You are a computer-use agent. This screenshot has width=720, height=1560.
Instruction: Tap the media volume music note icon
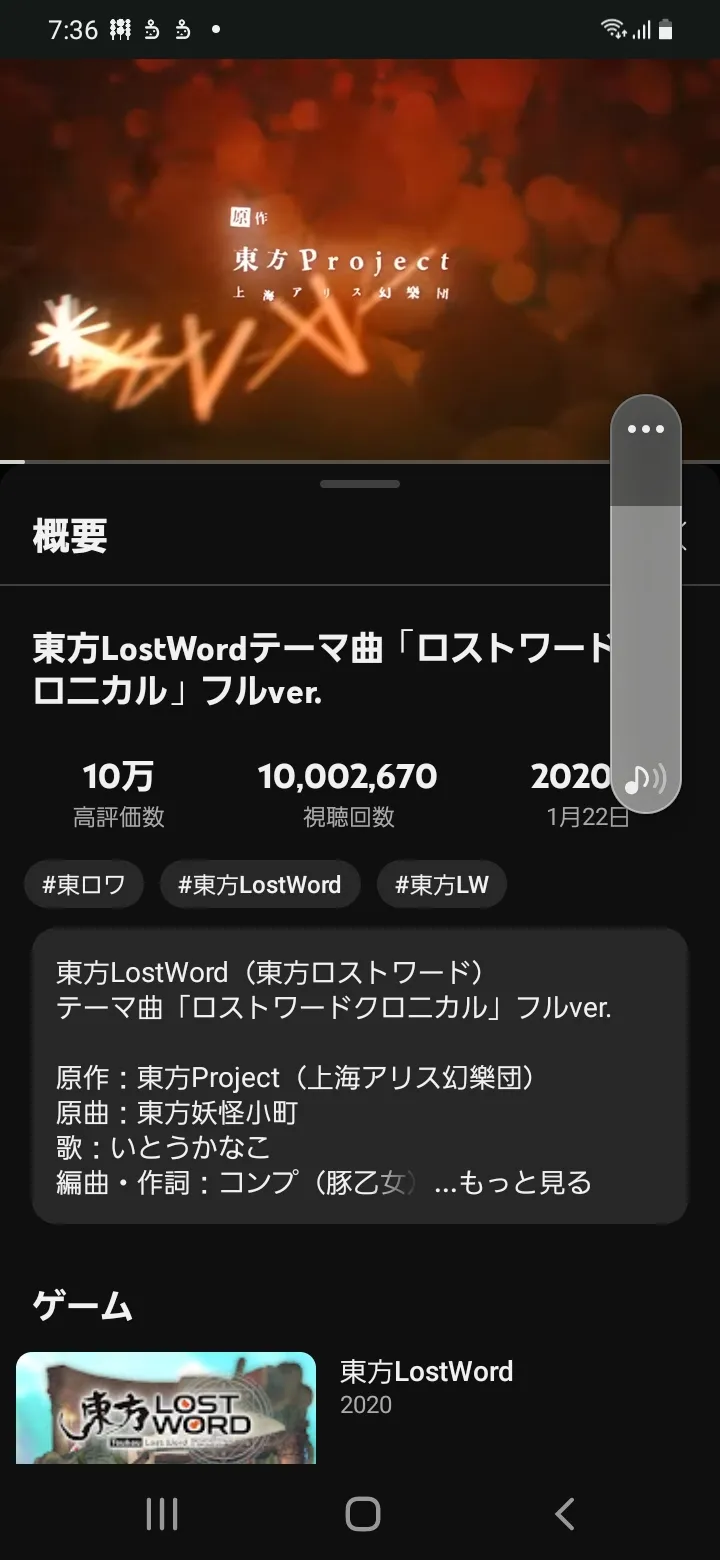tap(645, 778)
